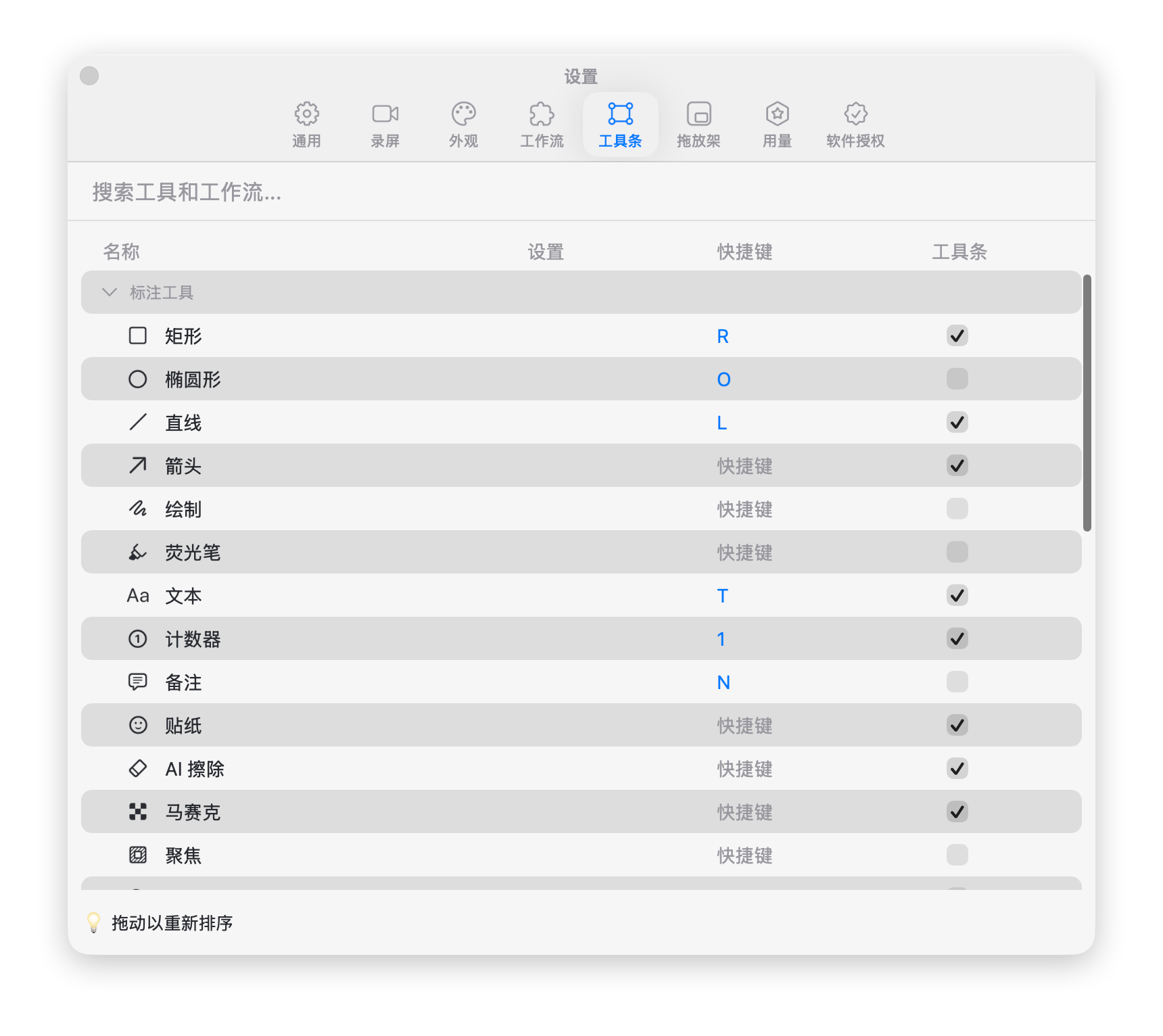This screenshot has height=1036, width=1163.
Task: Click the line icon beside 直线
Action: pos(138,423)
